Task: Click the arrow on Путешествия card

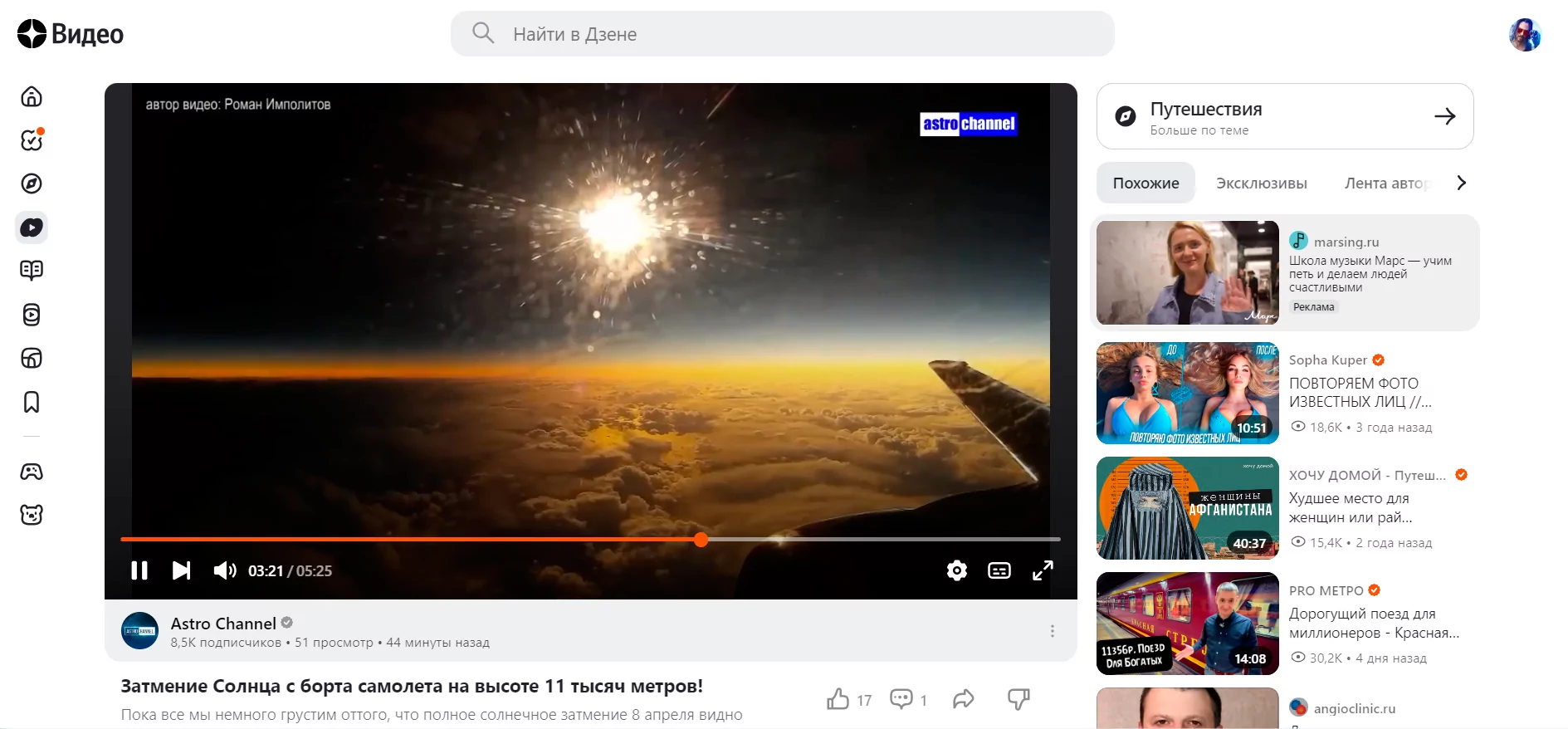Action: (1445, 116)
